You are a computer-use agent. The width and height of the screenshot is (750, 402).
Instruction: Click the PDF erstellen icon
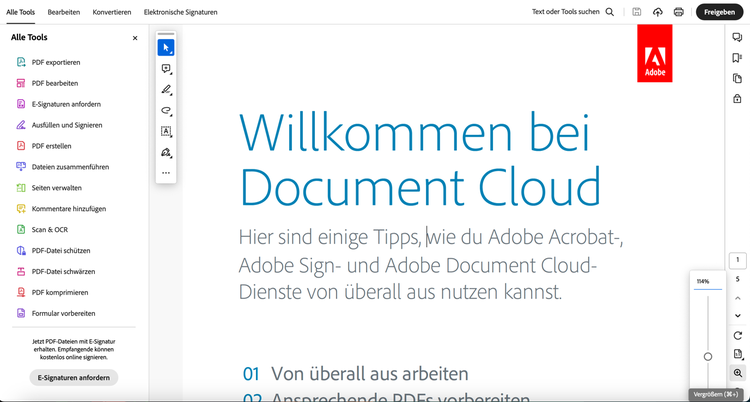click(x=21, y=146)
